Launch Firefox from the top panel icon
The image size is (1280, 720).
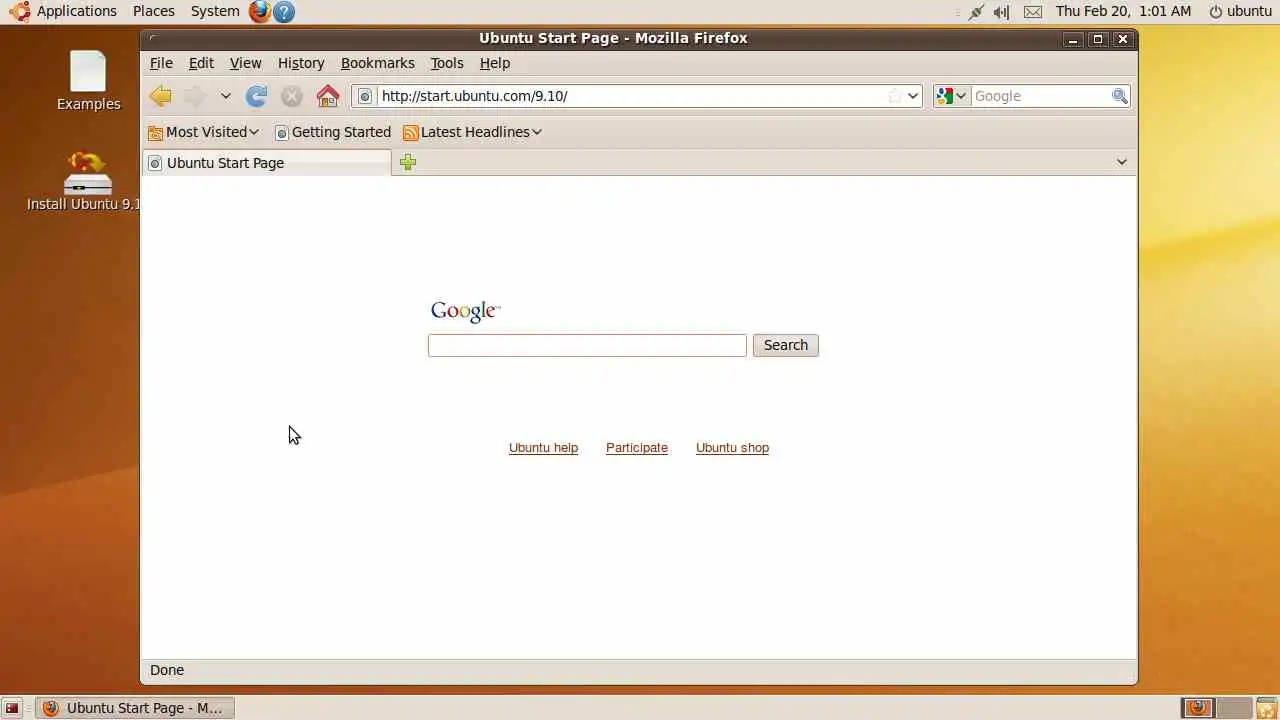[x=260, y=11]
